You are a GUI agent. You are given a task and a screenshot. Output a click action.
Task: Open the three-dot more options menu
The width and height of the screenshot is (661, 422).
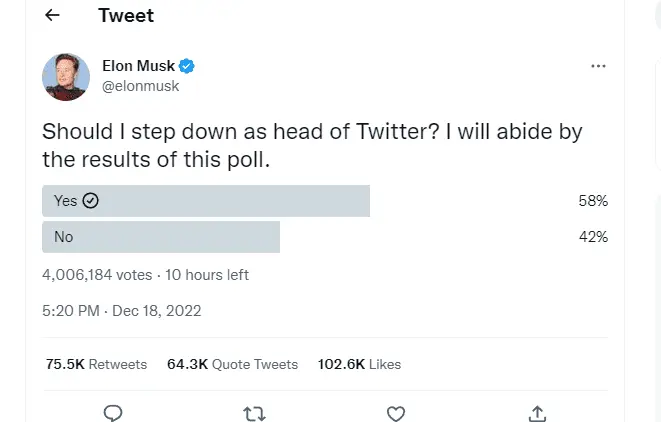point(598,66)
